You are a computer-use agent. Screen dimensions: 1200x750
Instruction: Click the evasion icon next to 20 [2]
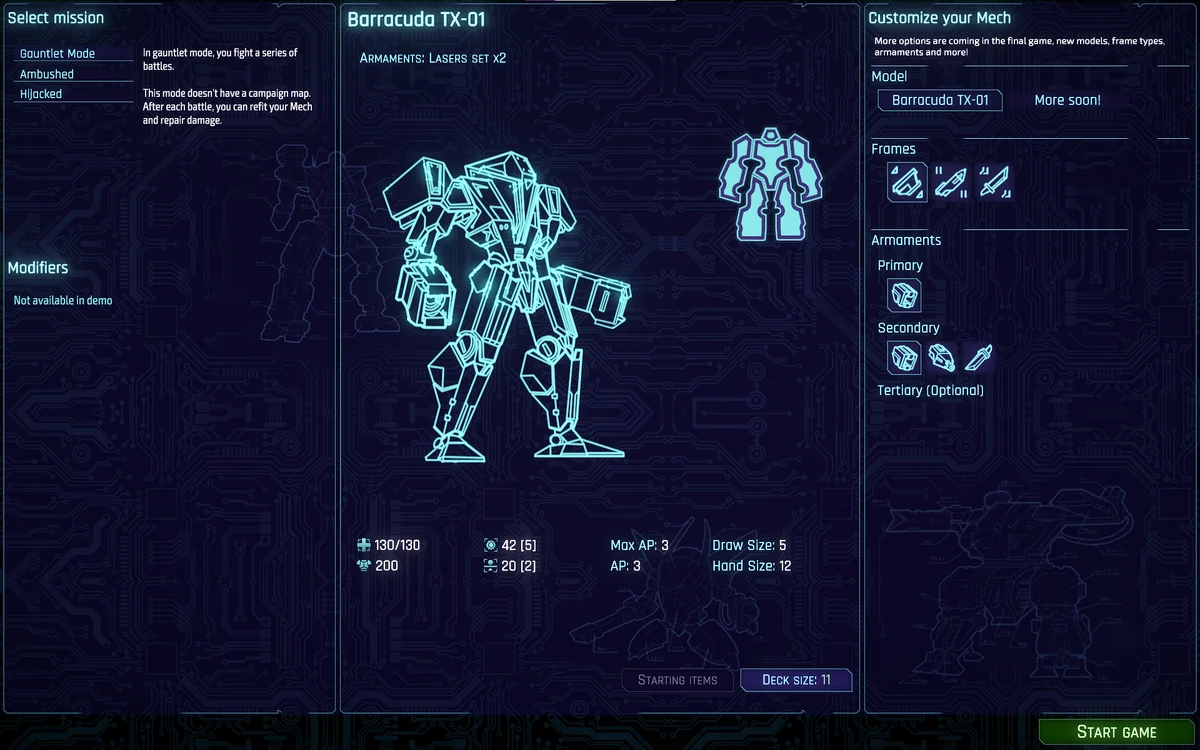tap(490, 565)
